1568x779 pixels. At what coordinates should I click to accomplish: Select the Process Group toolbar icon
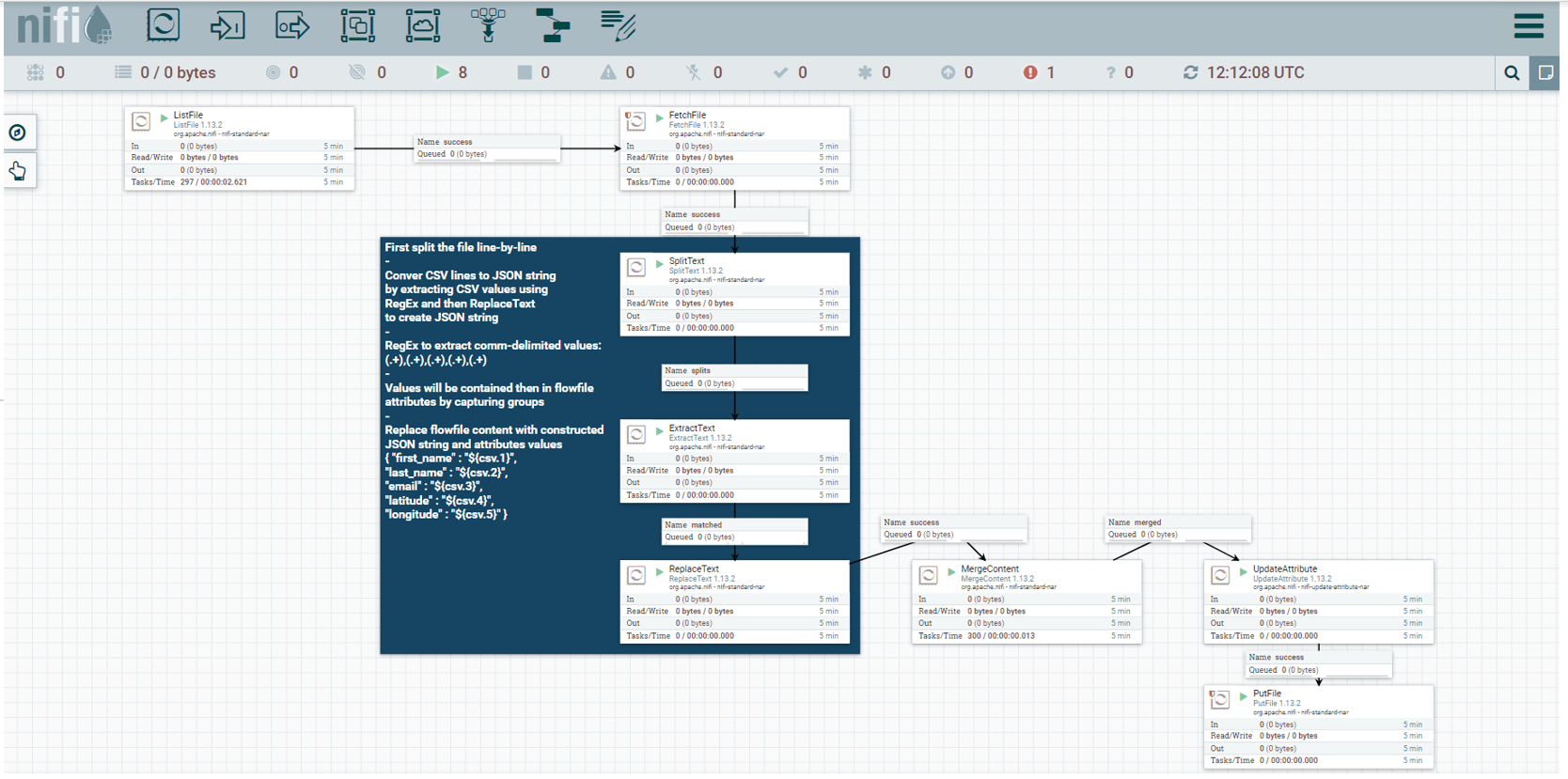pyautogui.click(x=357, y=25)
